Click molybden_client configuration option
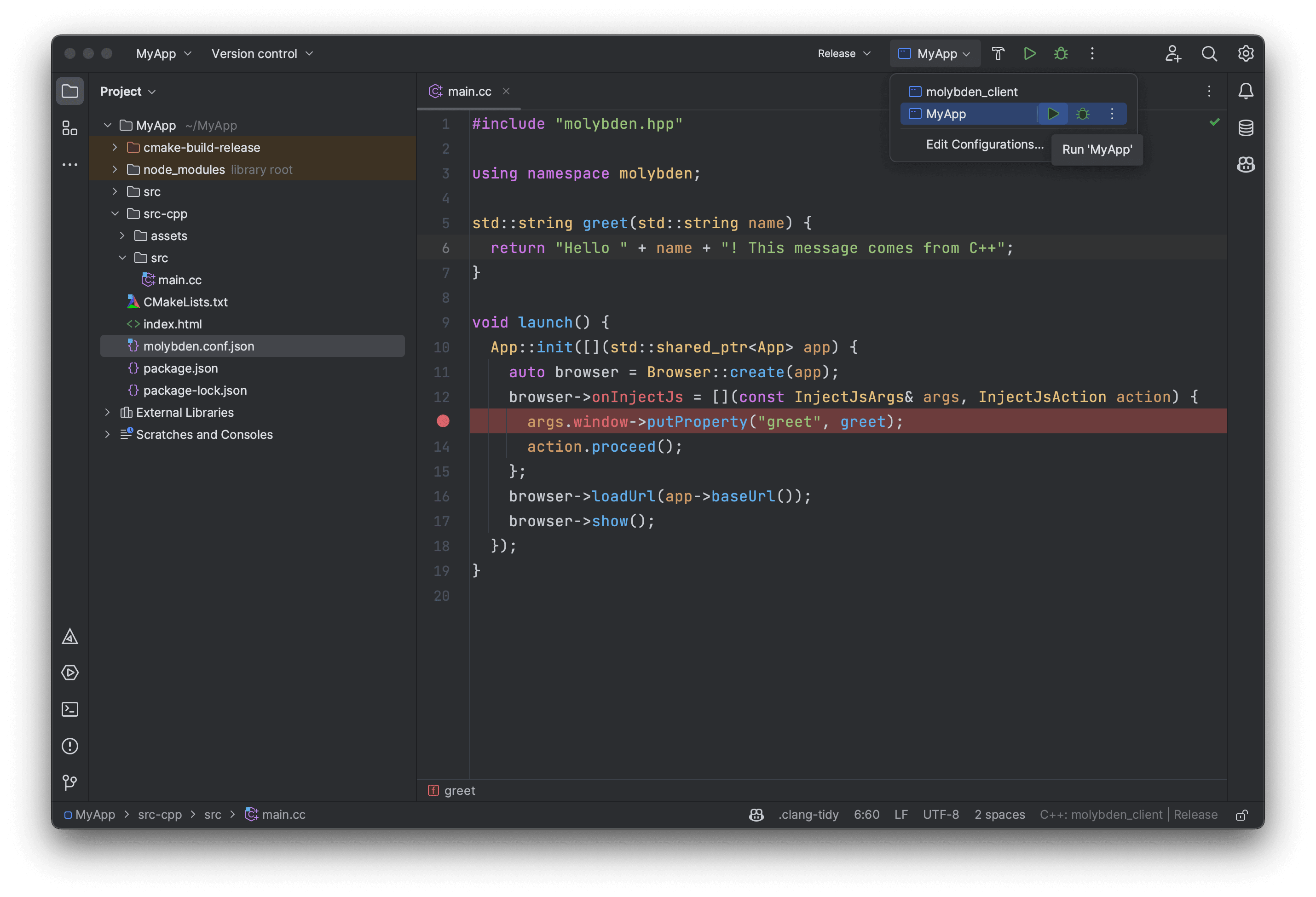This screenshot has width=1316, height=897. click(x=970, y=91)
